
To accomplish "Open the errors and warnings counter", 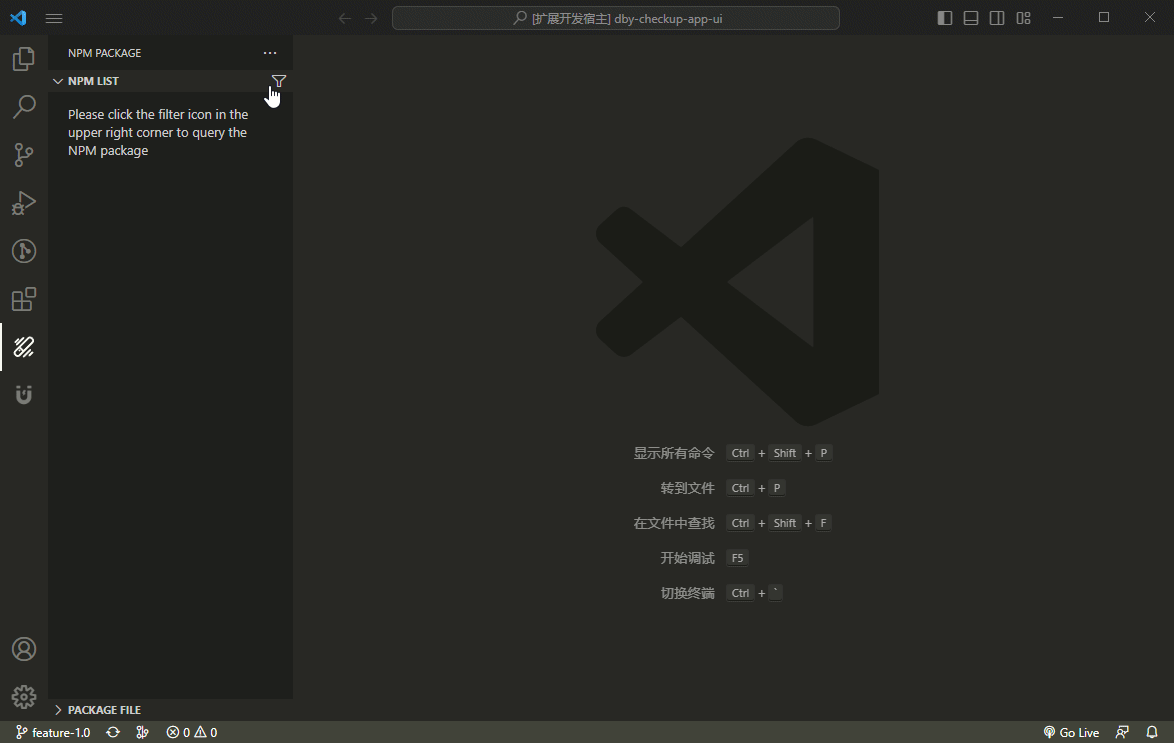I will 192,733.
